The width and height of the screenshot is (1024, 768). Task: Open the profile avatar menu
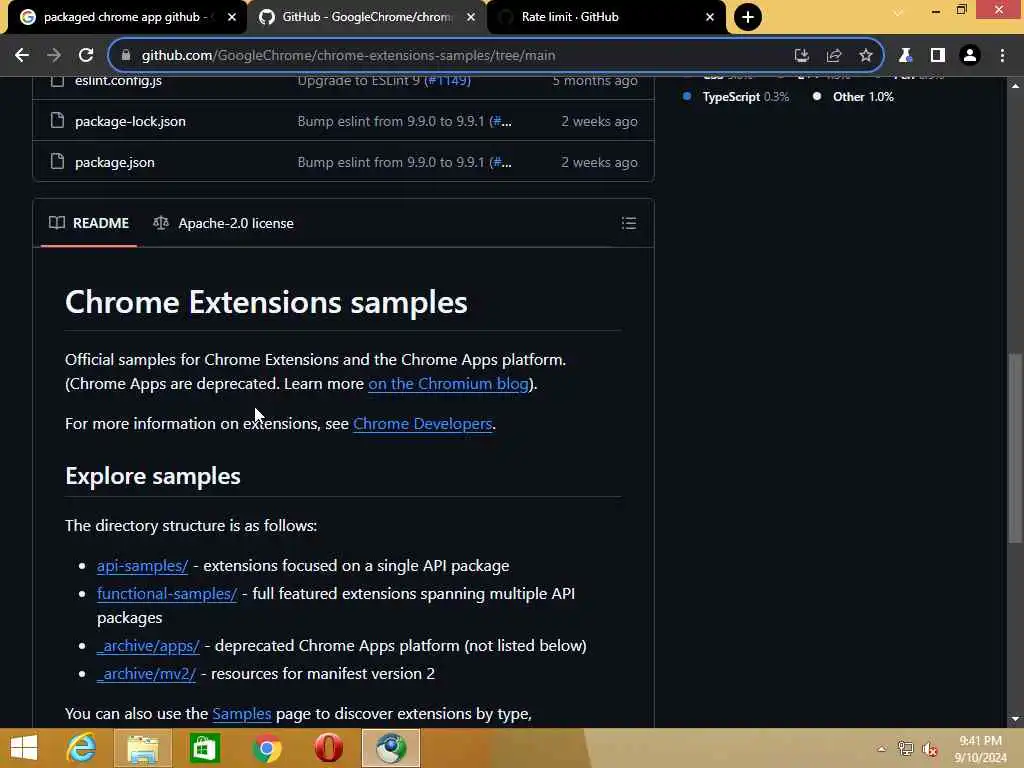(970, 56)
